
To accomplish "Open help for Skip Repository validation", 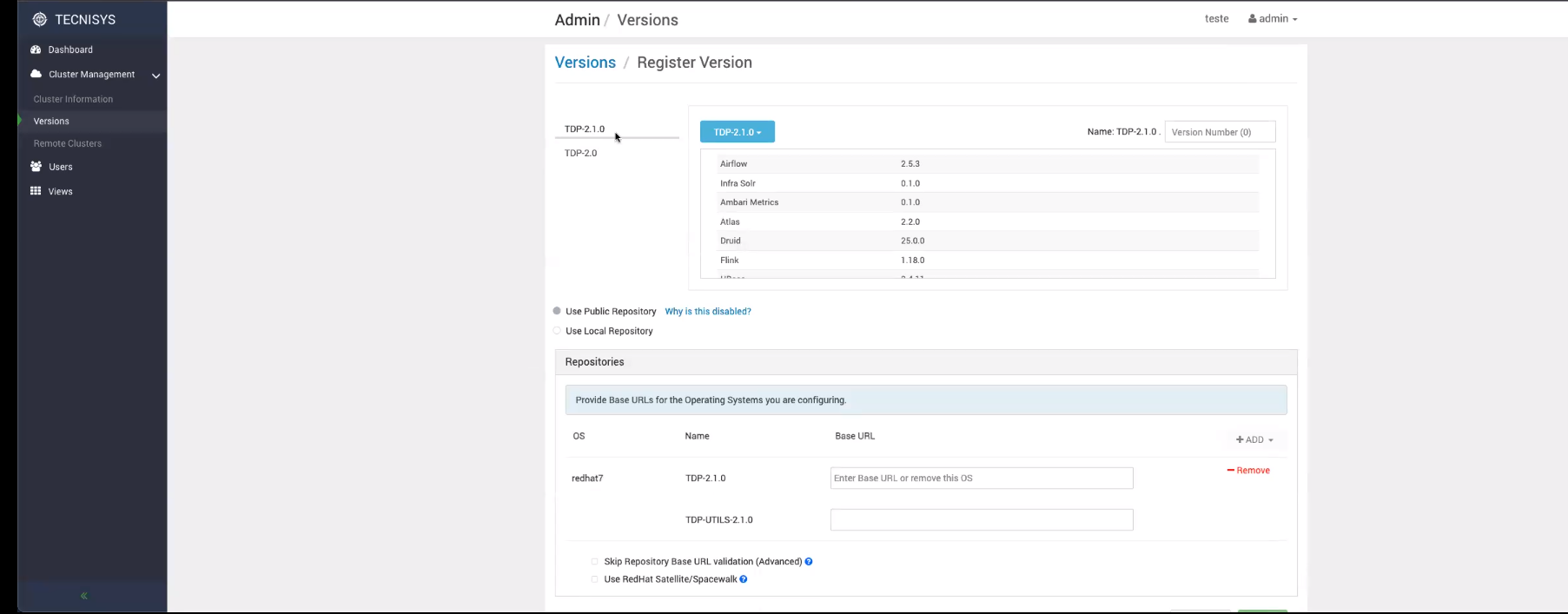I will click(x=809, y=562).
